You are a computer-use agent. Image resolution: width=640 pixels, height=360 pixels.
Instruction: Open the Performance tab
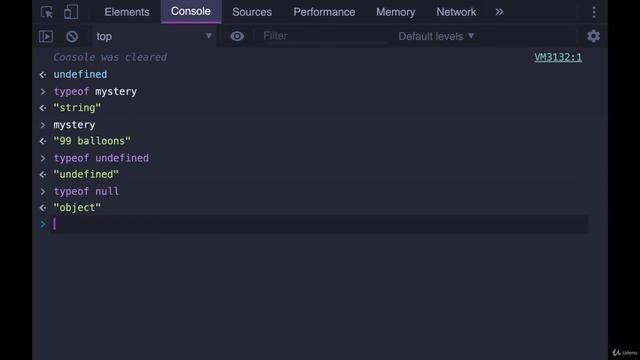pyautogui.click(x=324, y=12)
